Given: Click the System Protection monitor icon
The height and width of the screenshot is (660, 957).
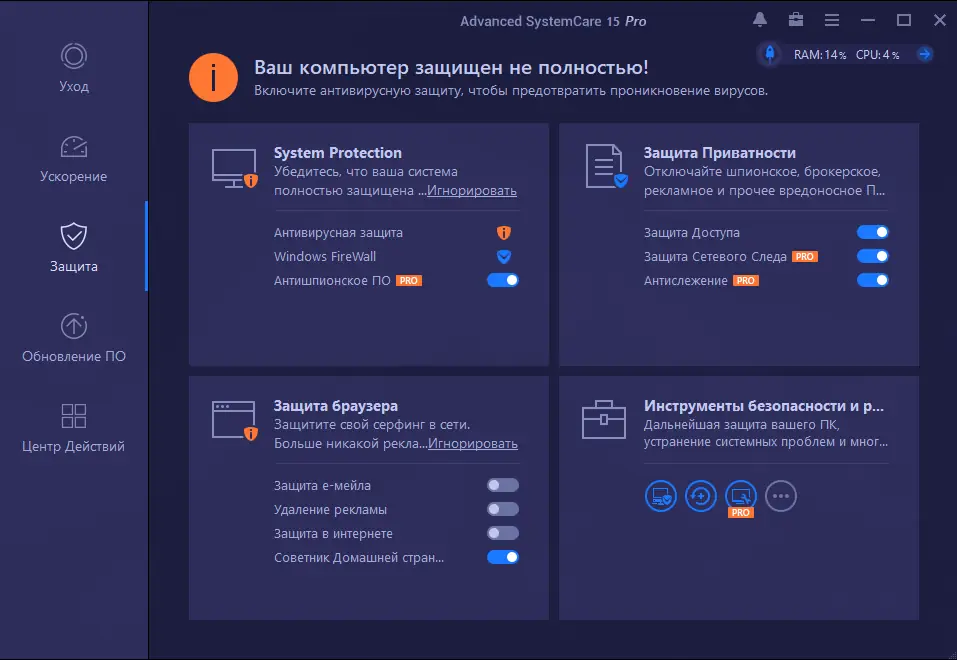Looking at the screenshot, I should (234, 169).
